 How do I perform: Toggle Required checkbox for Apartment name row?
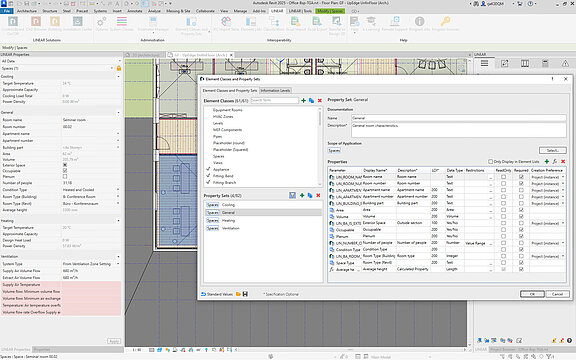(521, 190)
